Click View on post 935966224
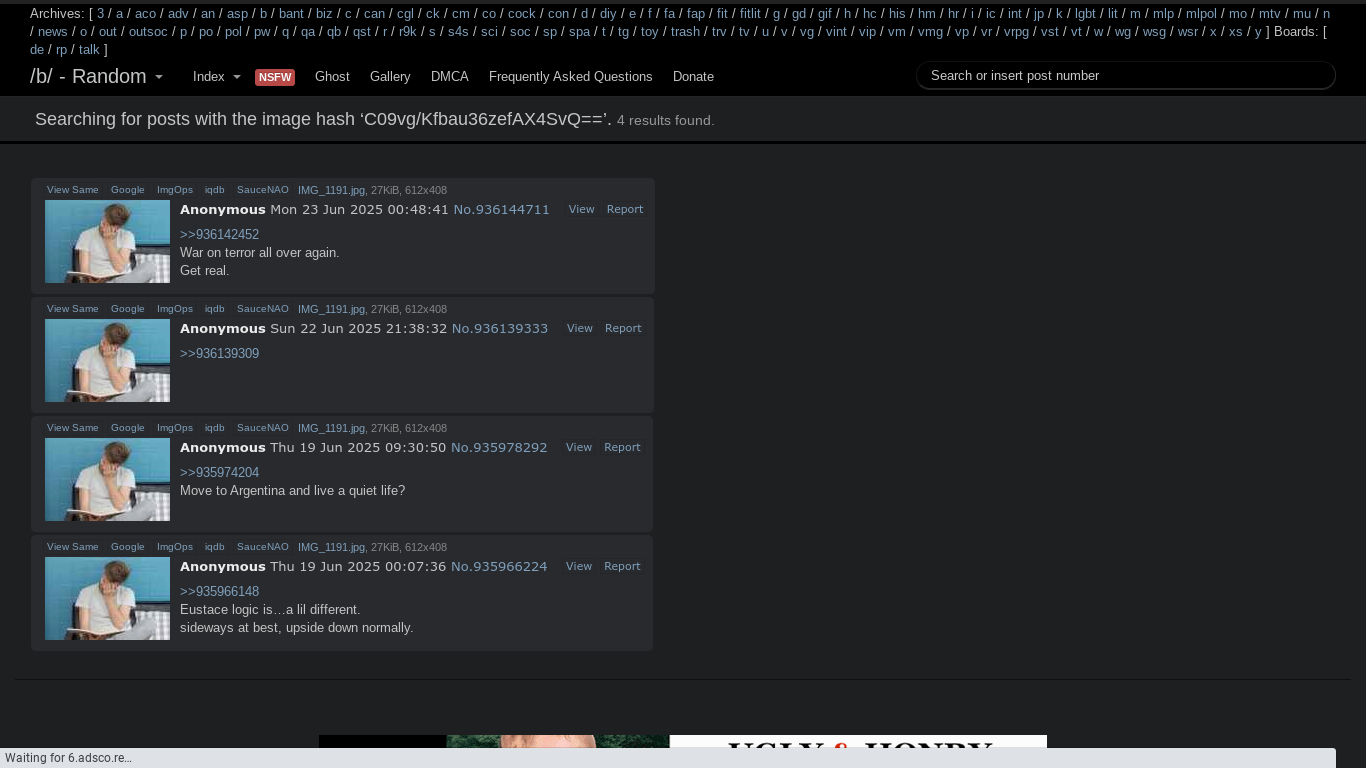Image resolution: width=1366 pixels, height=768 pixels. pos(579,566)
